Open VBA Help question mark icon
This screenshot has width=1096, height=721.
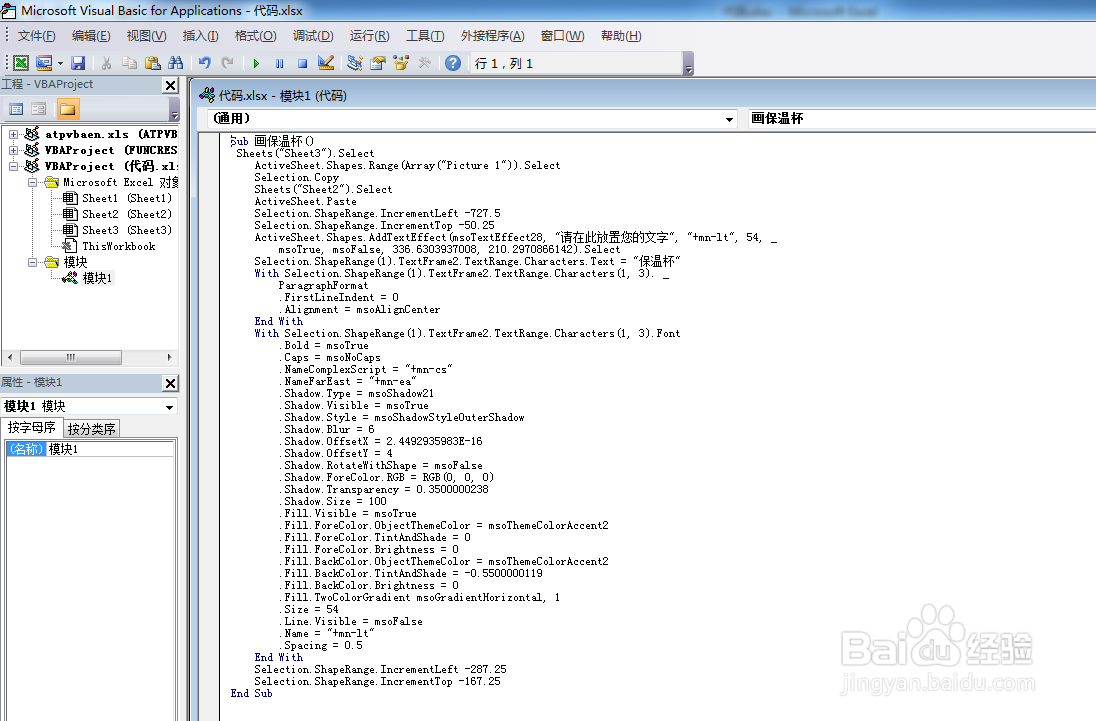point(453,64)
